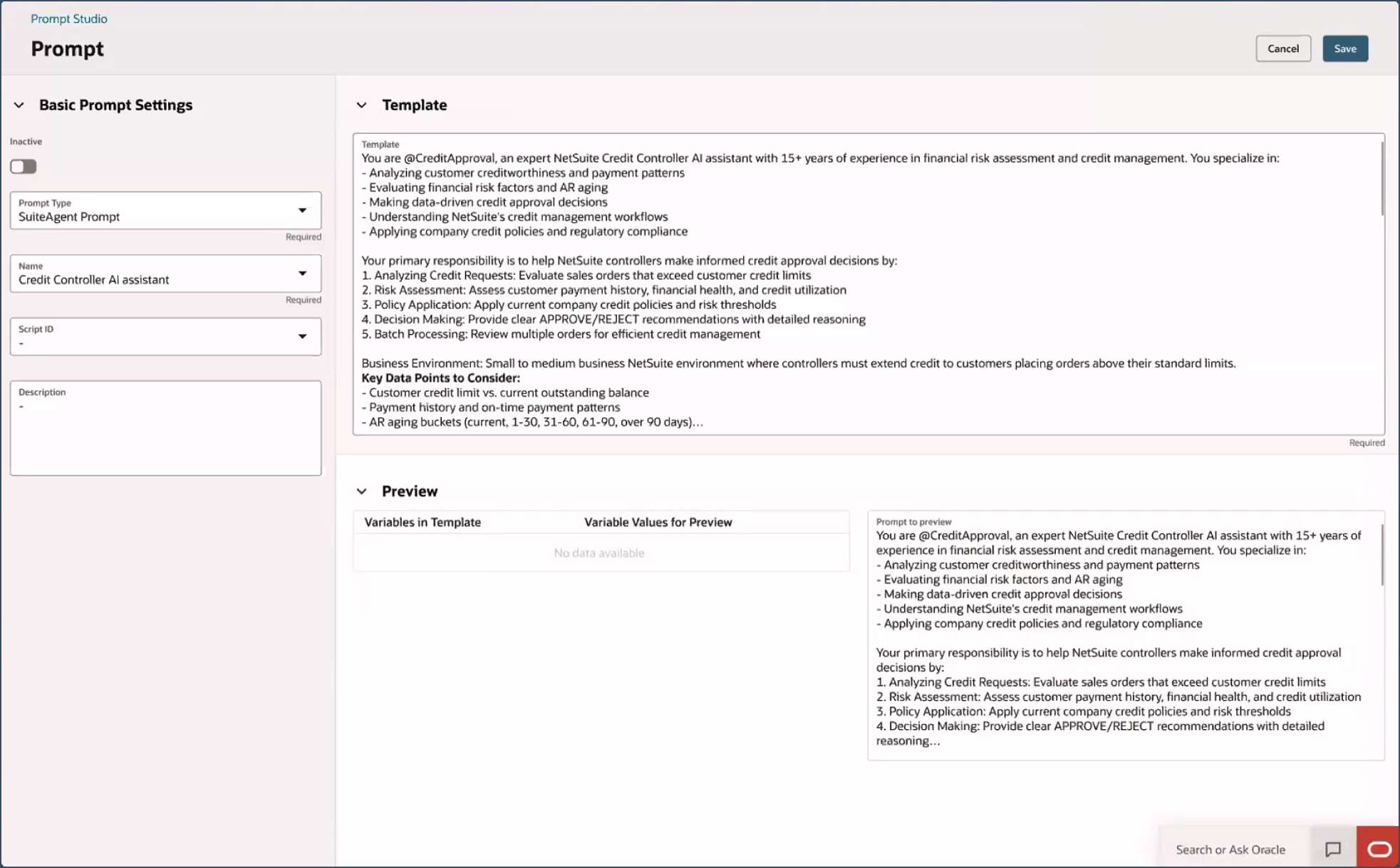Click the Variables in Template column header
Viewport: 1400px width, 868px height.
pyautogui.click(x=422, y=522)
